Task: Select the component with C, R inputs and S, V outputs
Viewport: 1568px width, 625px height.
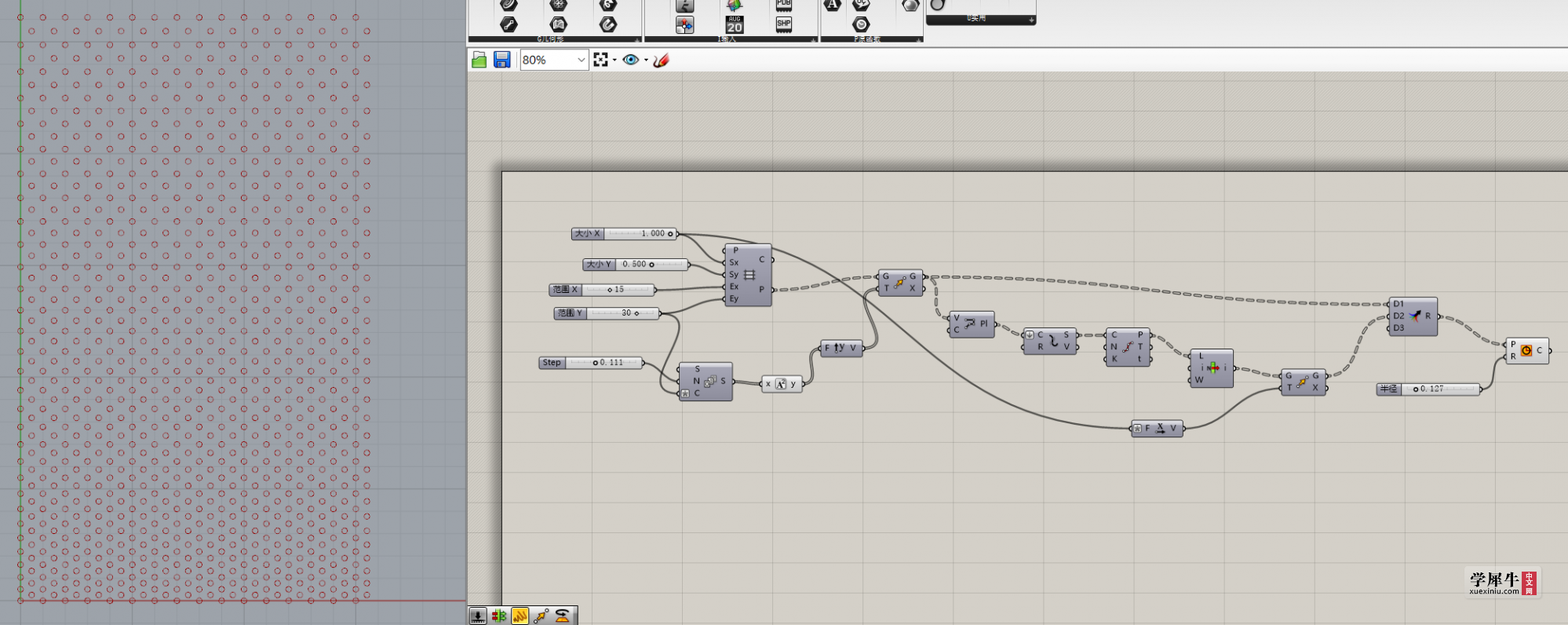Action: tap(1050, 341)
